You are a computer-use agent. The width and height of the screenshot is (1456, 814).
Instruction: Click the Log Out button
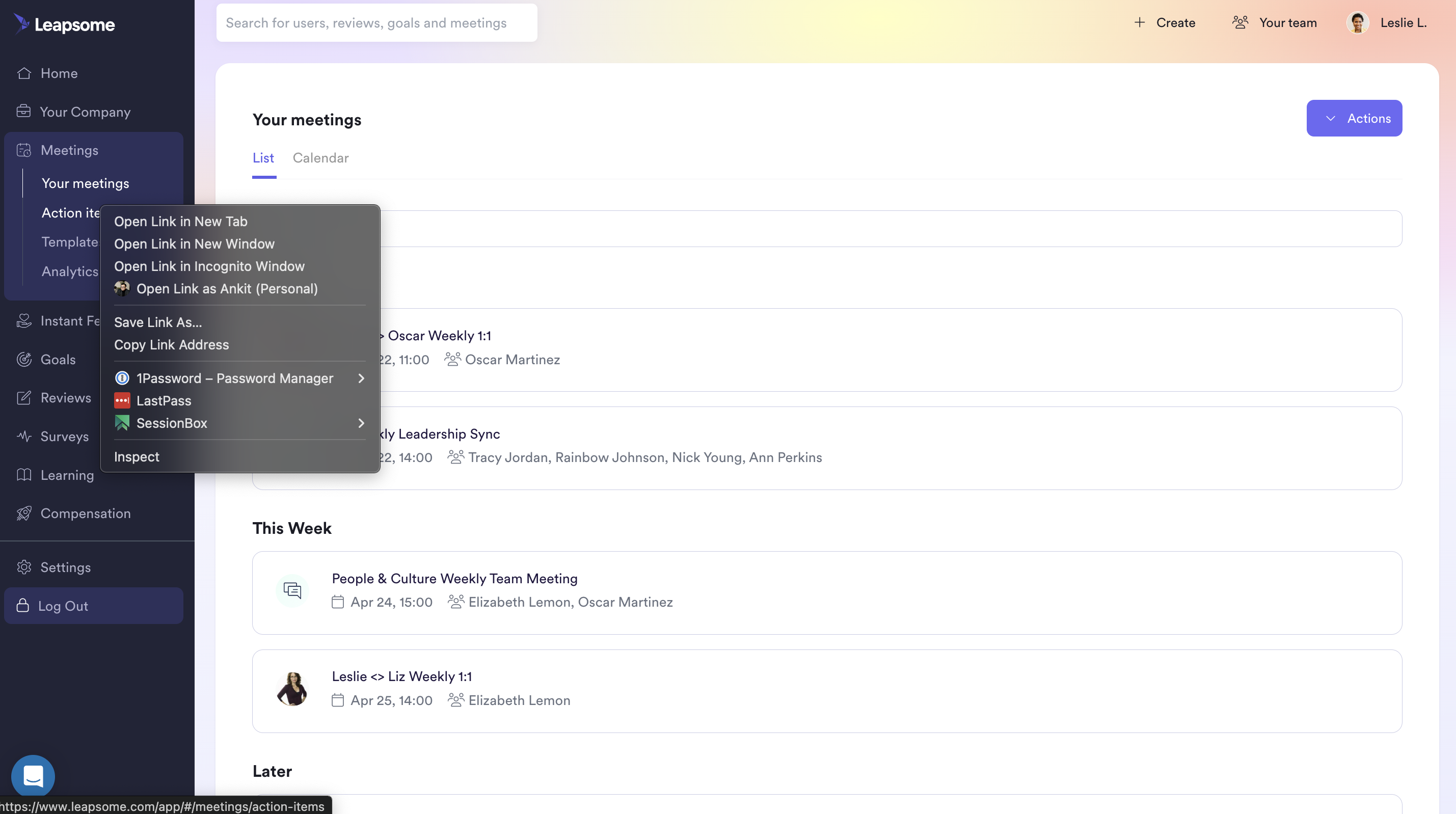94,606
